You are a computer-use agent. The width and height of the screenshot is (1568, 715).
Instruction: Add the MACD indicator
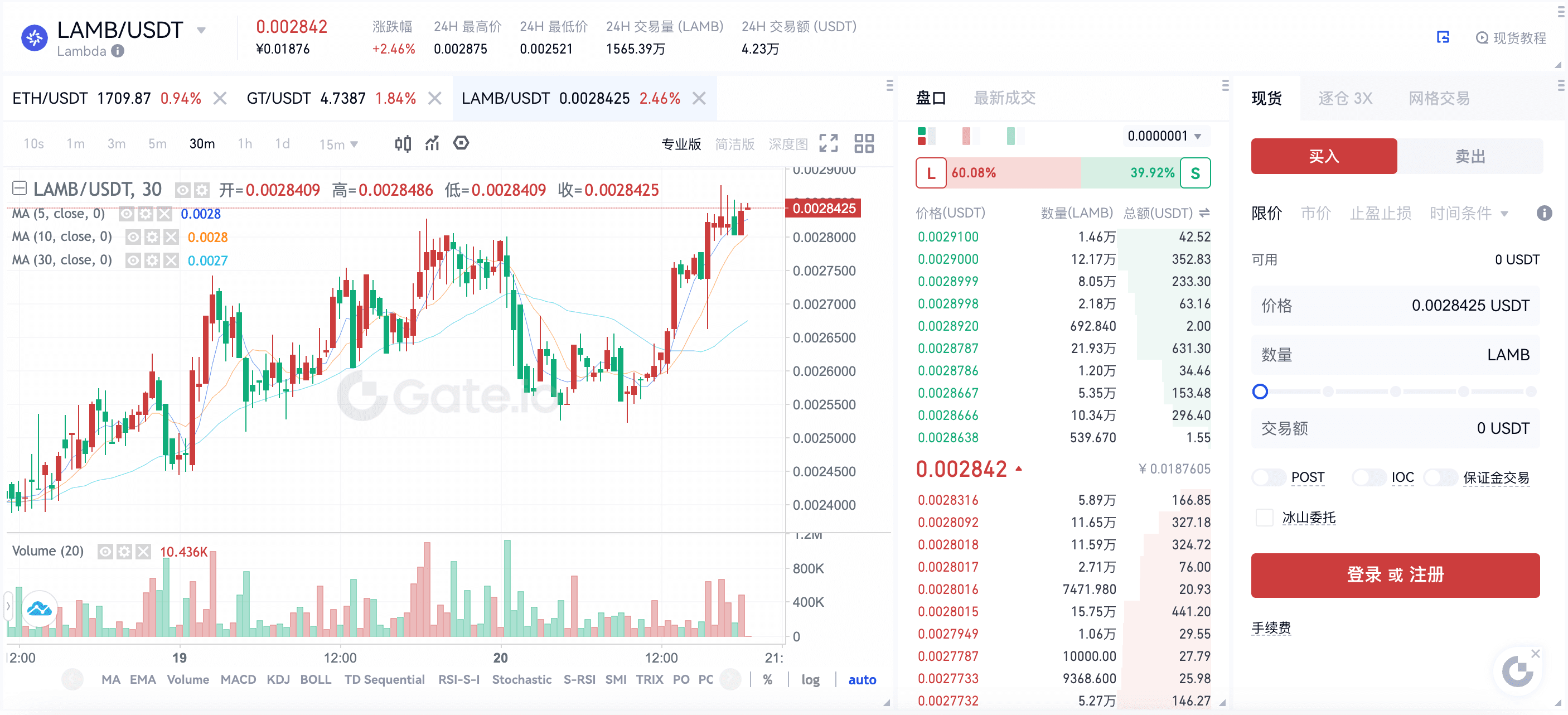pyautogui.click(x=238, y=679)
